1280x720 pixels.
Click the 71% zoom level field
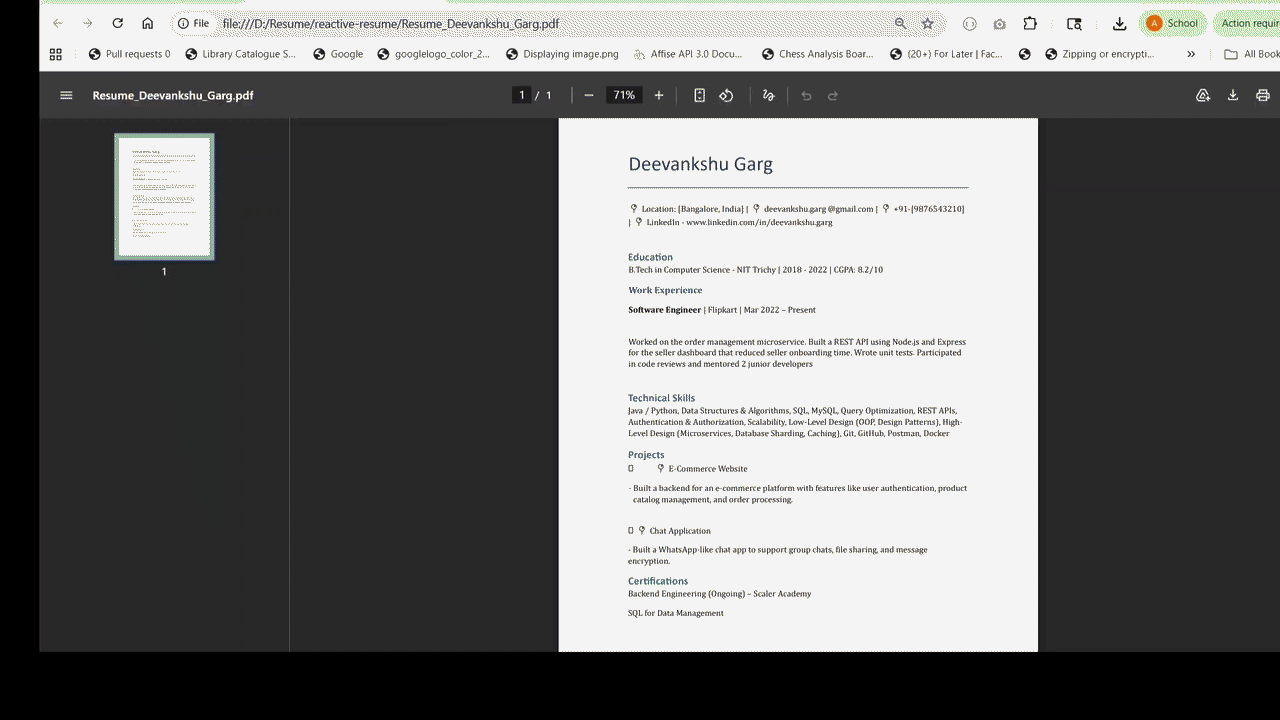click(624, 95)
